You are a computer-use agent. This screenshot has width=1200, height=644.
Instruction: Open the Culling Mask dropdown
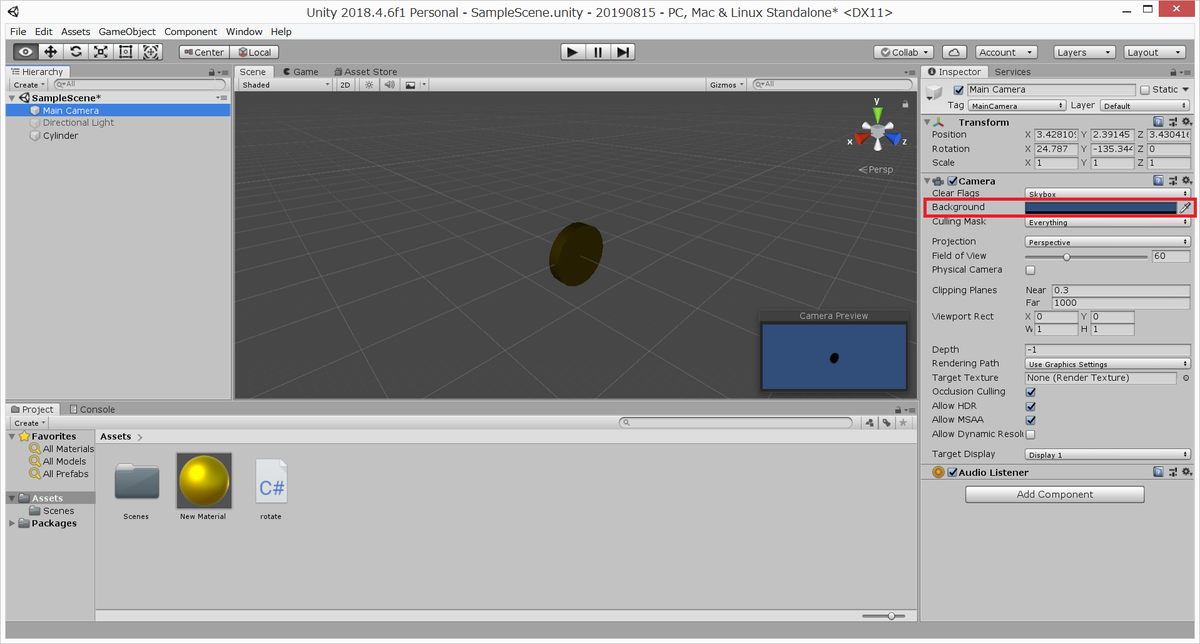pos(1108,222)
